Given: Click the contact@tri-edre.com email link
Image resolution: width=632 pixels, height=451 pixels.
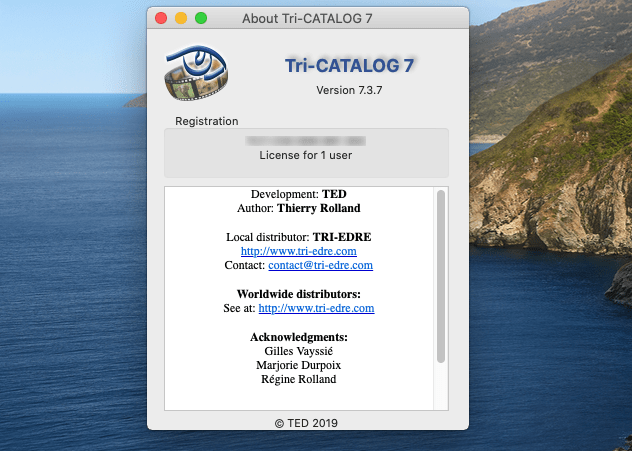Looking at the screenshot, I should click(x=320, y=265).
